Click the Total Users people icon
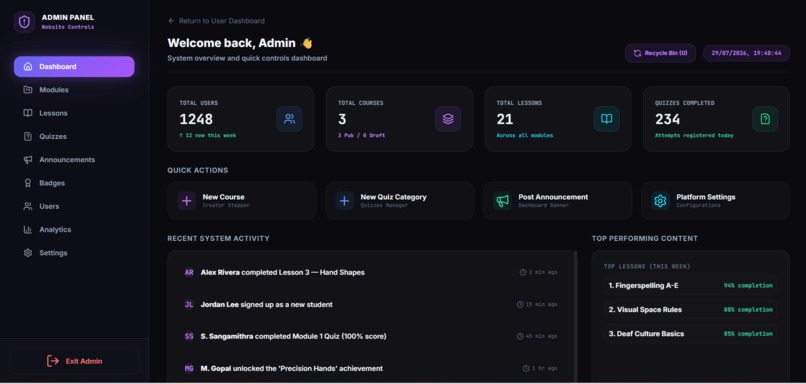This screenshot has width=806, height=384. [289, 119]
